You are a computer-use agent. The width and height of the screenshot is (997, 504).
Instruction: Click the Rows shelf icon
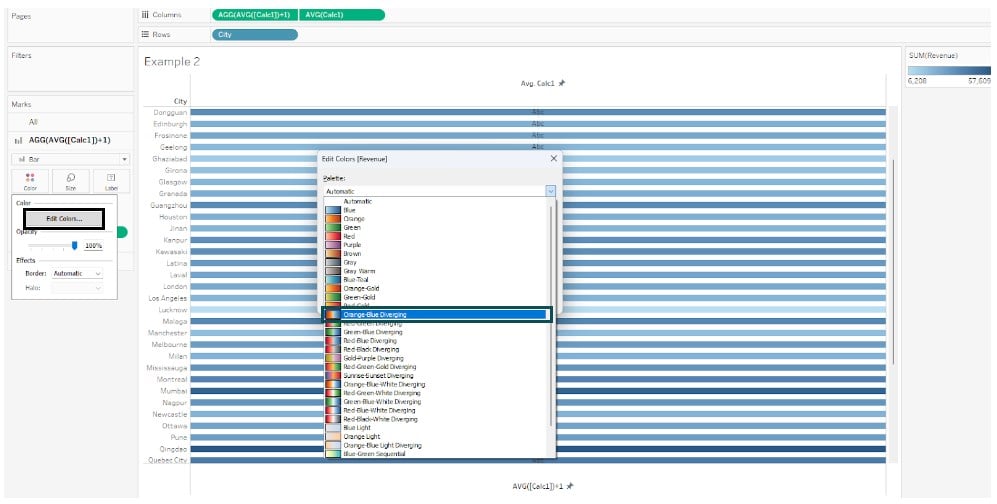click(x=145, y=34)
